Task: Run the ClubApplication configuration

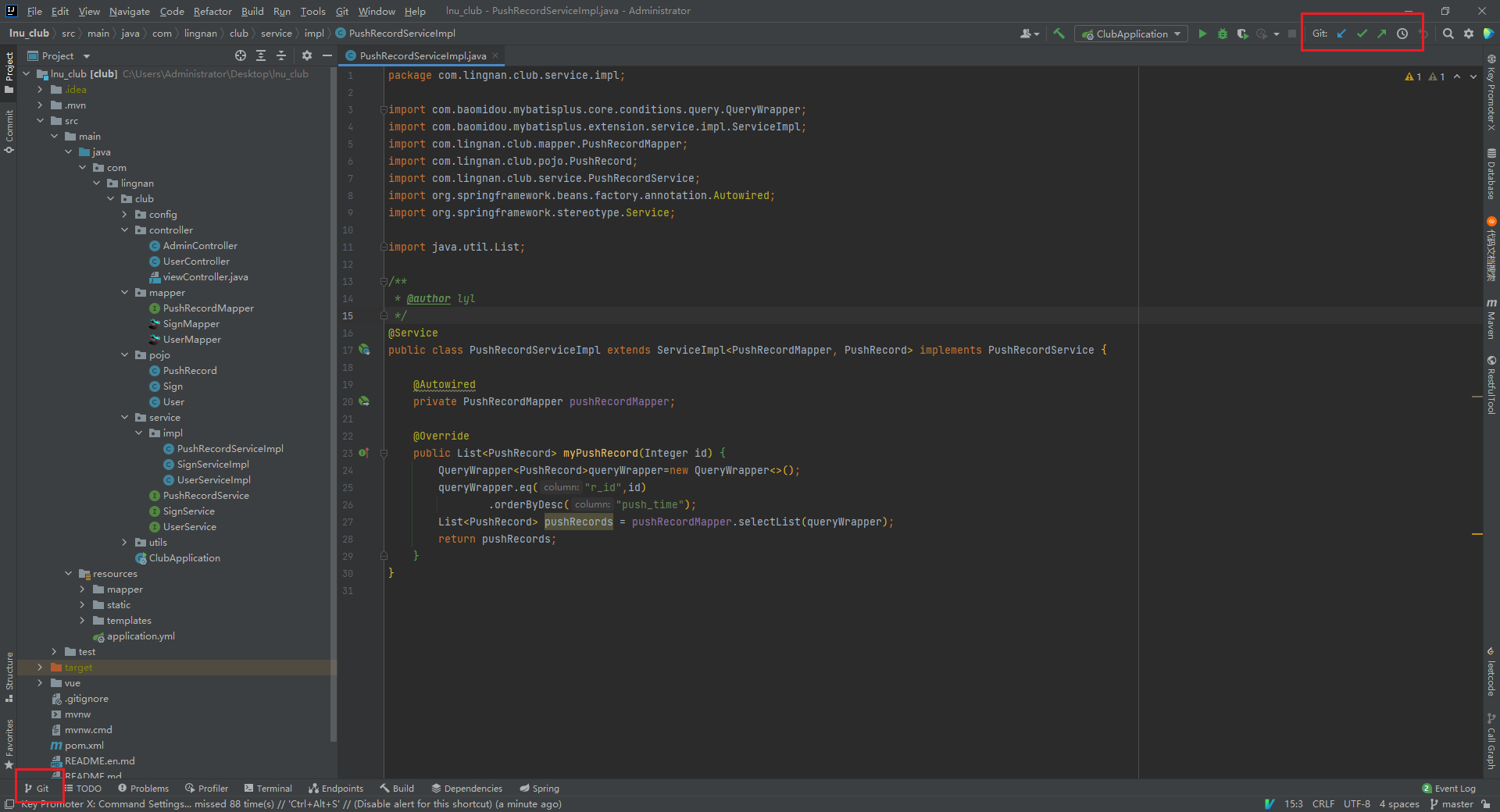Action: coord(1202,34)
